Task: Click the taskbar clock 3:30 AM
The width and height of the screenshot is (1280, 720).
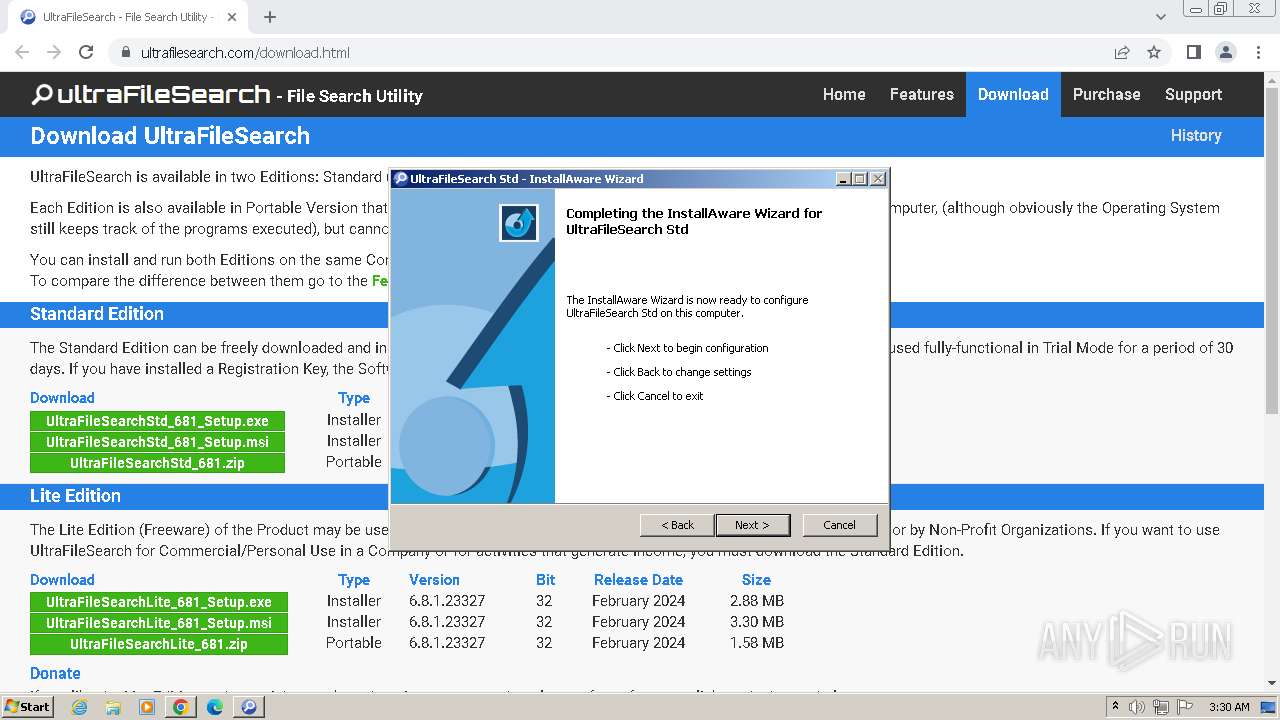Action: tap(1229, 707)
